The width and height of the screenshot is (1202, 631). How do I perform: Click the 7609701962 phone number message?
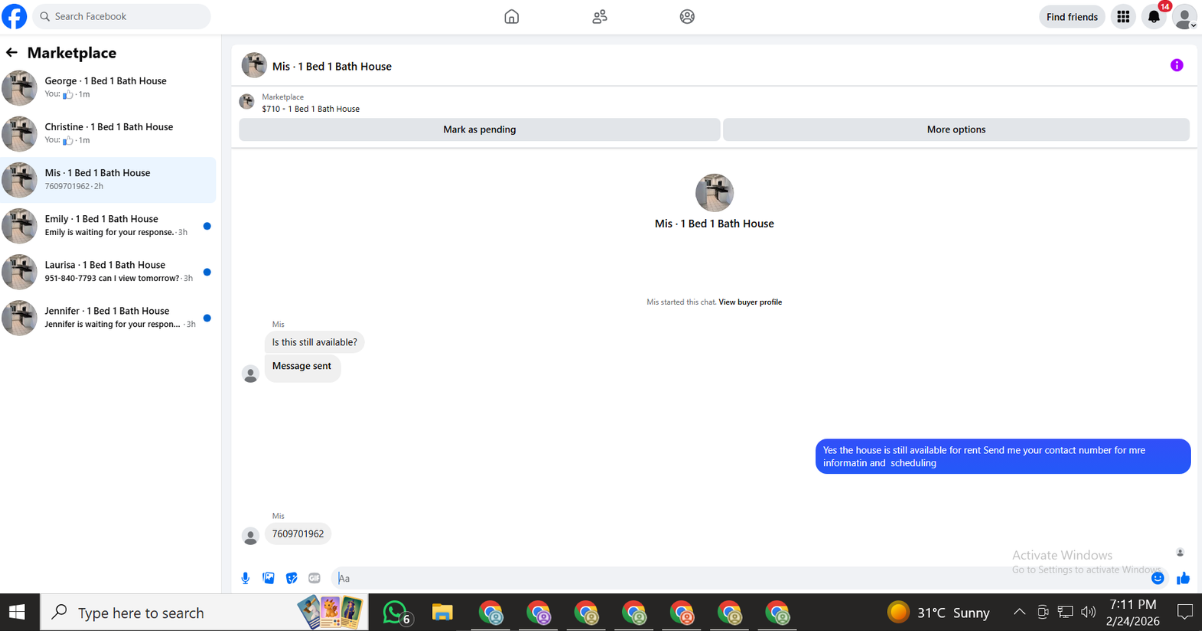tap(298, 534)
